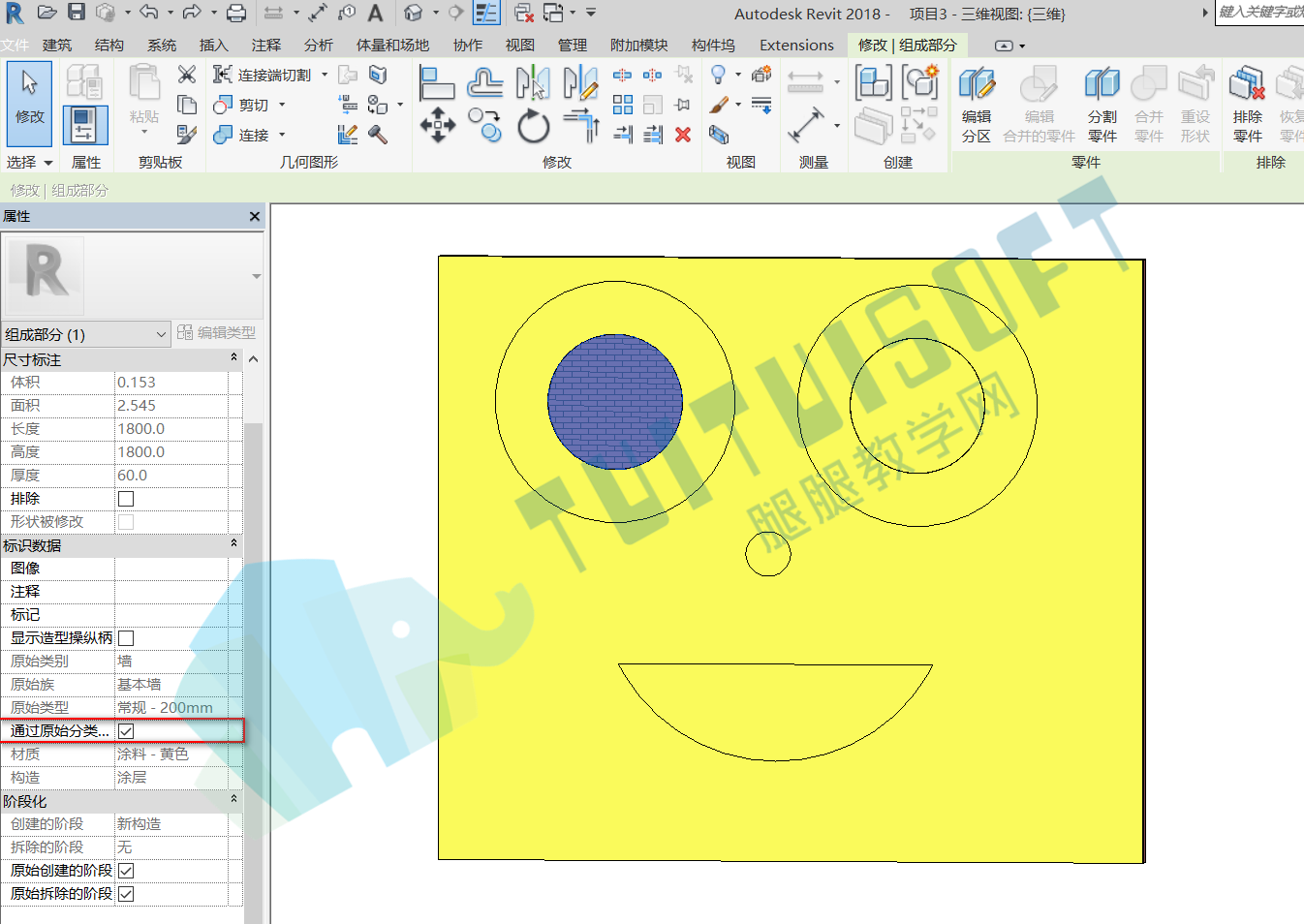
Task: Click the Measure tool icon
Action: 805,126
